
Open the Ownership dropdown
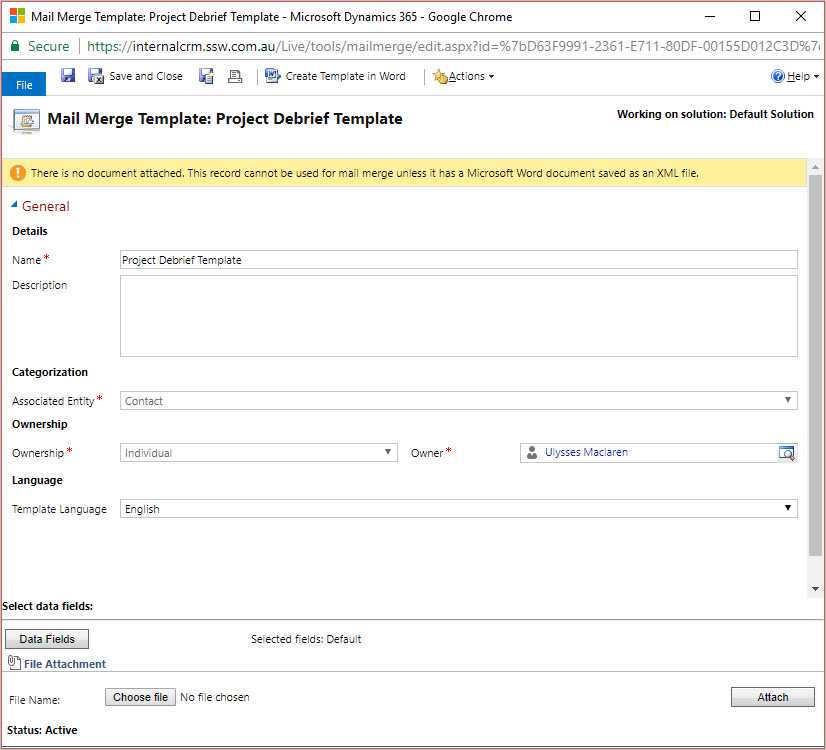click(258, 453)
